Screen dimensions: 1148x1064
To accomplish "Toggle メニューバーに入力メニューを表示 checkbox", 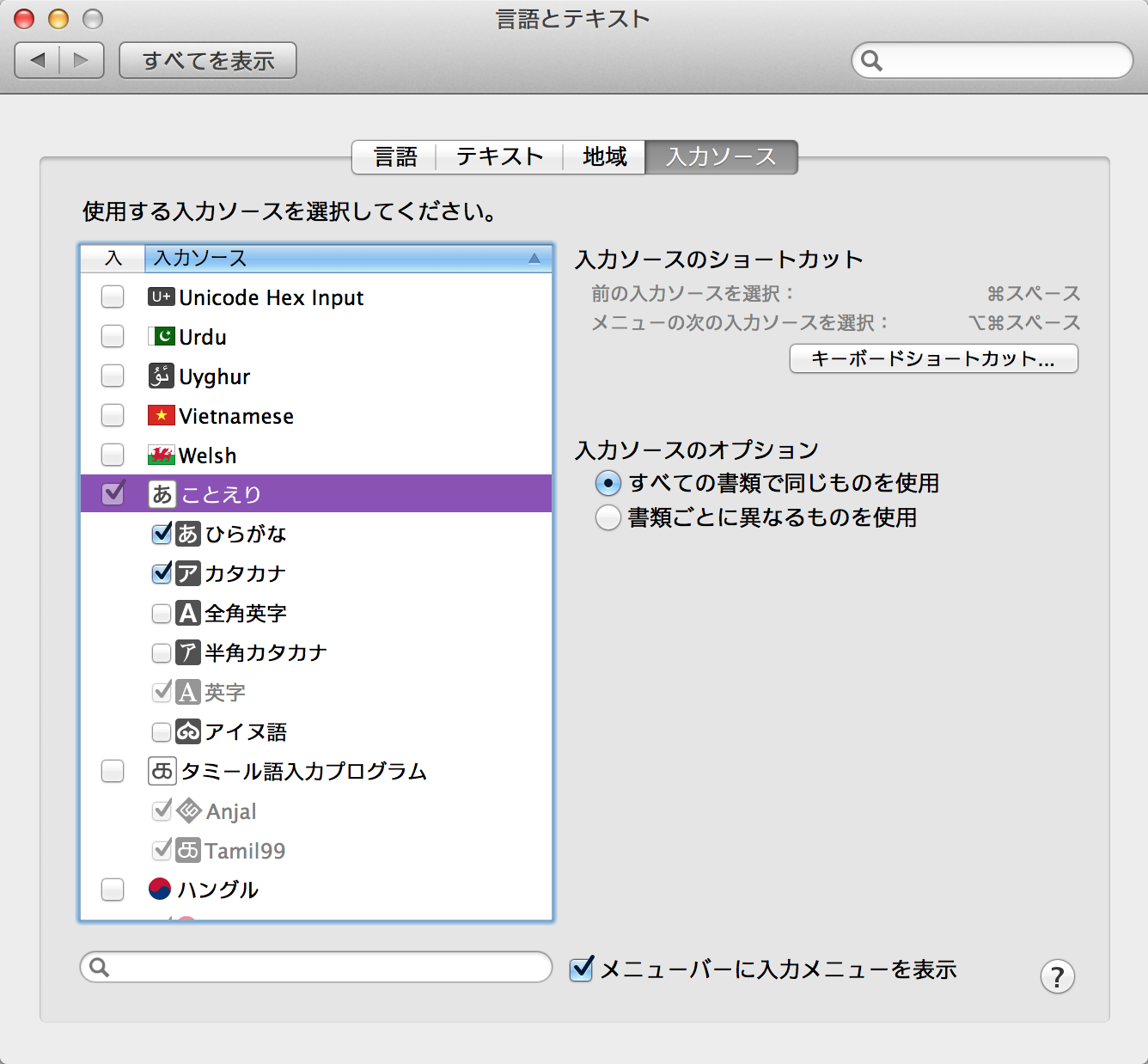I will 582,969.
